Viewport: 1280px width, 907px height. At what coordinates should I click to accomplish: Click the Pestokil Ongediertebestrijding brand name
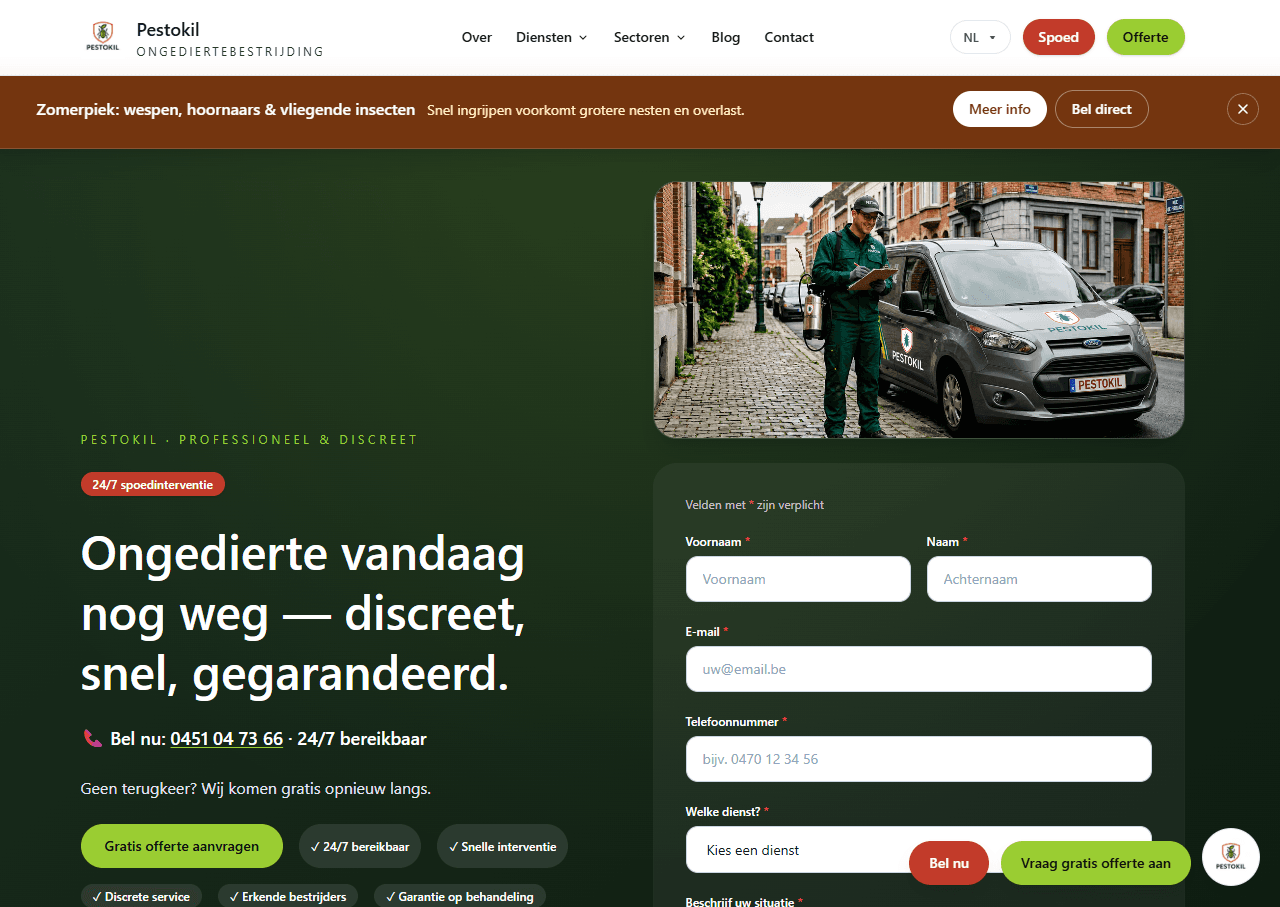pos(230,40)
